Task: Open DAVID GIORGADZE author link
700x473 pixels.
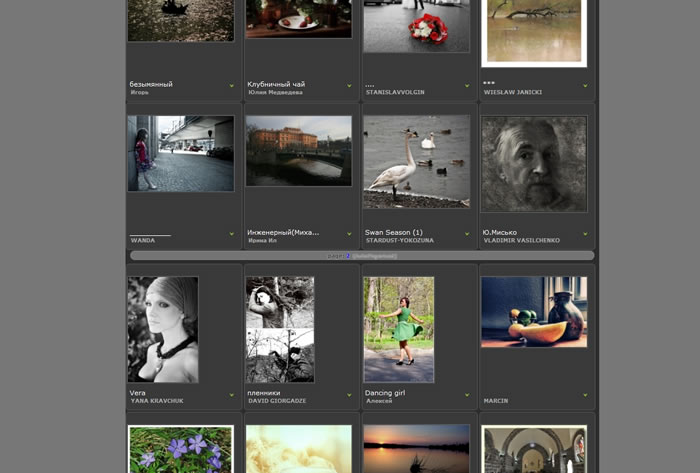Action: click(277, 401)
